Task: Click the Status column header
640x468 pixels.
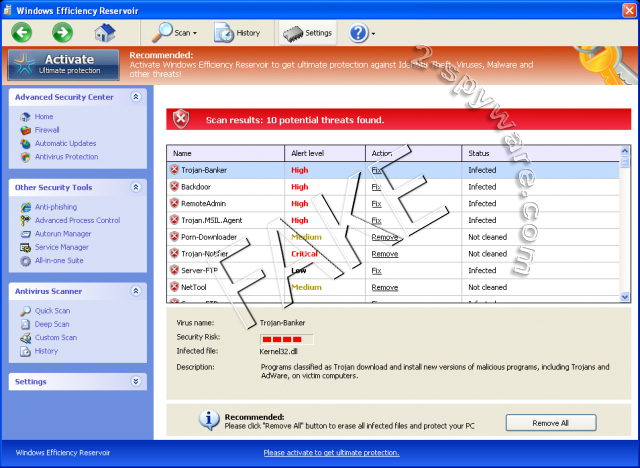Action: 541,153
